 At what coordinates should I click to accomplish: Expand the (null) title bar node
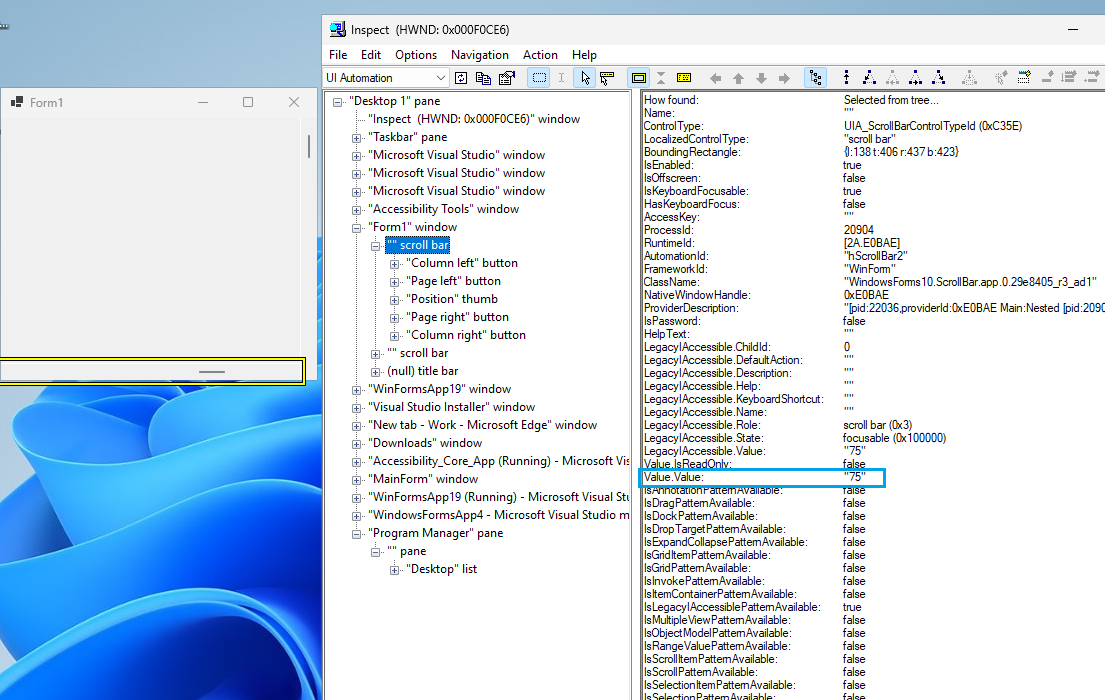tap(376, 372)
